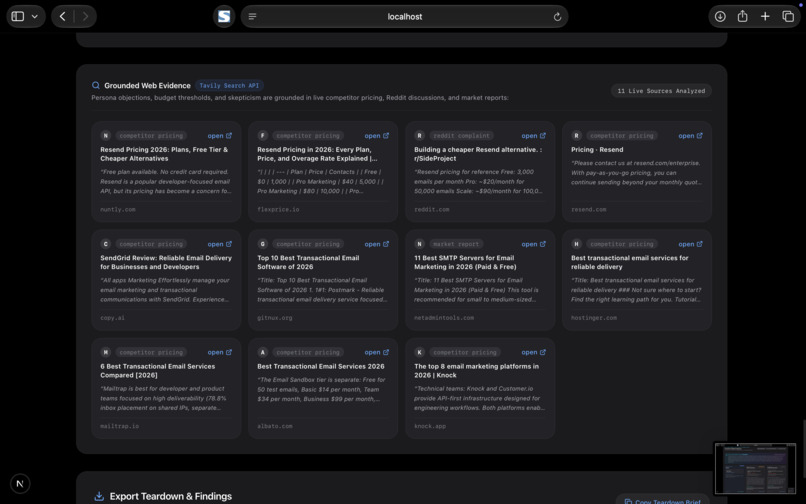Image resolution: width=806 pixels, height=504 pixels.
Task: Click the reddit complaint tag on r/SideProject card
Action: [x=461, y=136]
